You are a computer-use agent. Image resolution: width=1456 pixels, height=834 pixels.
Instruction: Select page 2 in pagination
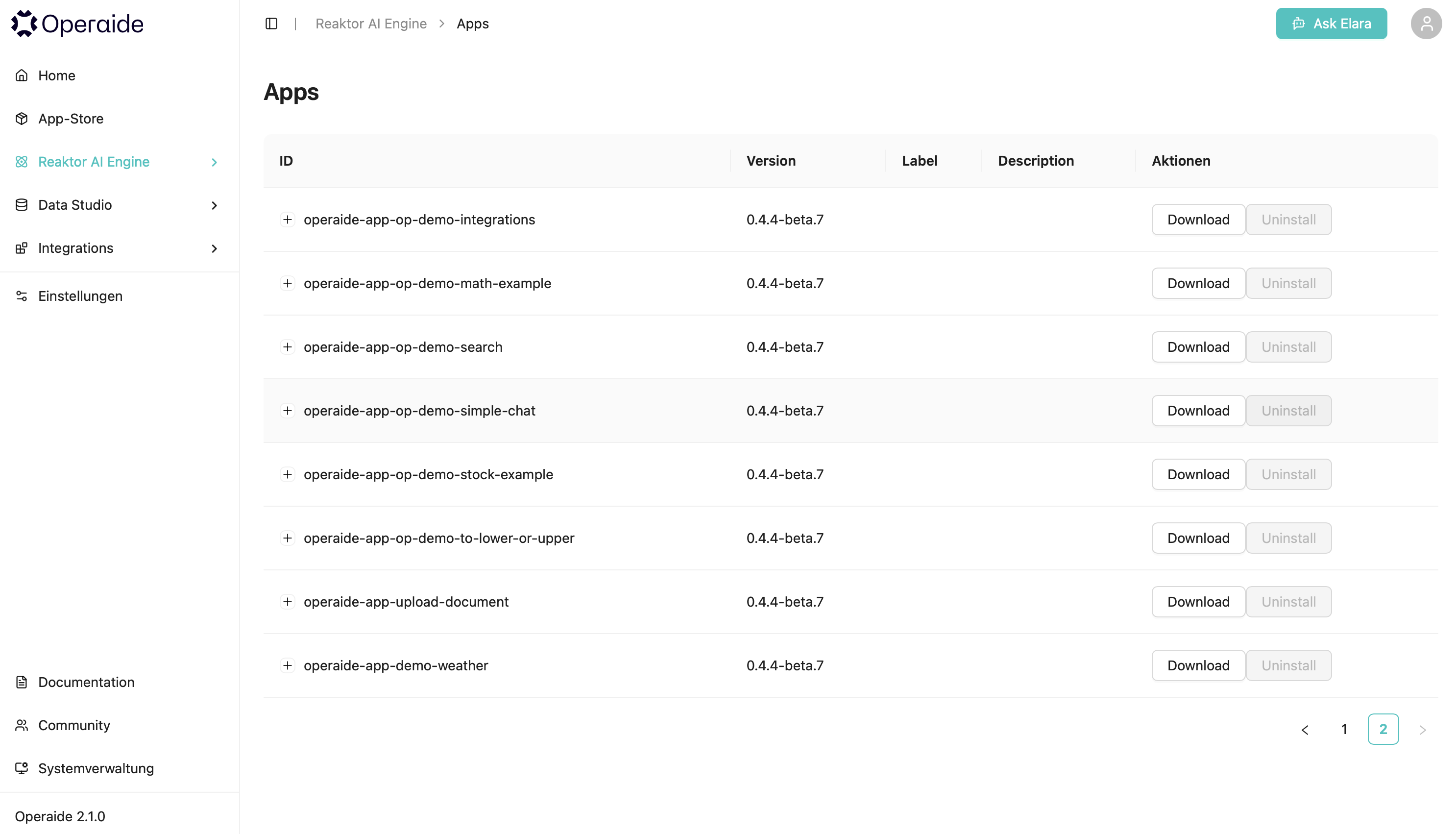click(x=1383, y=730)
